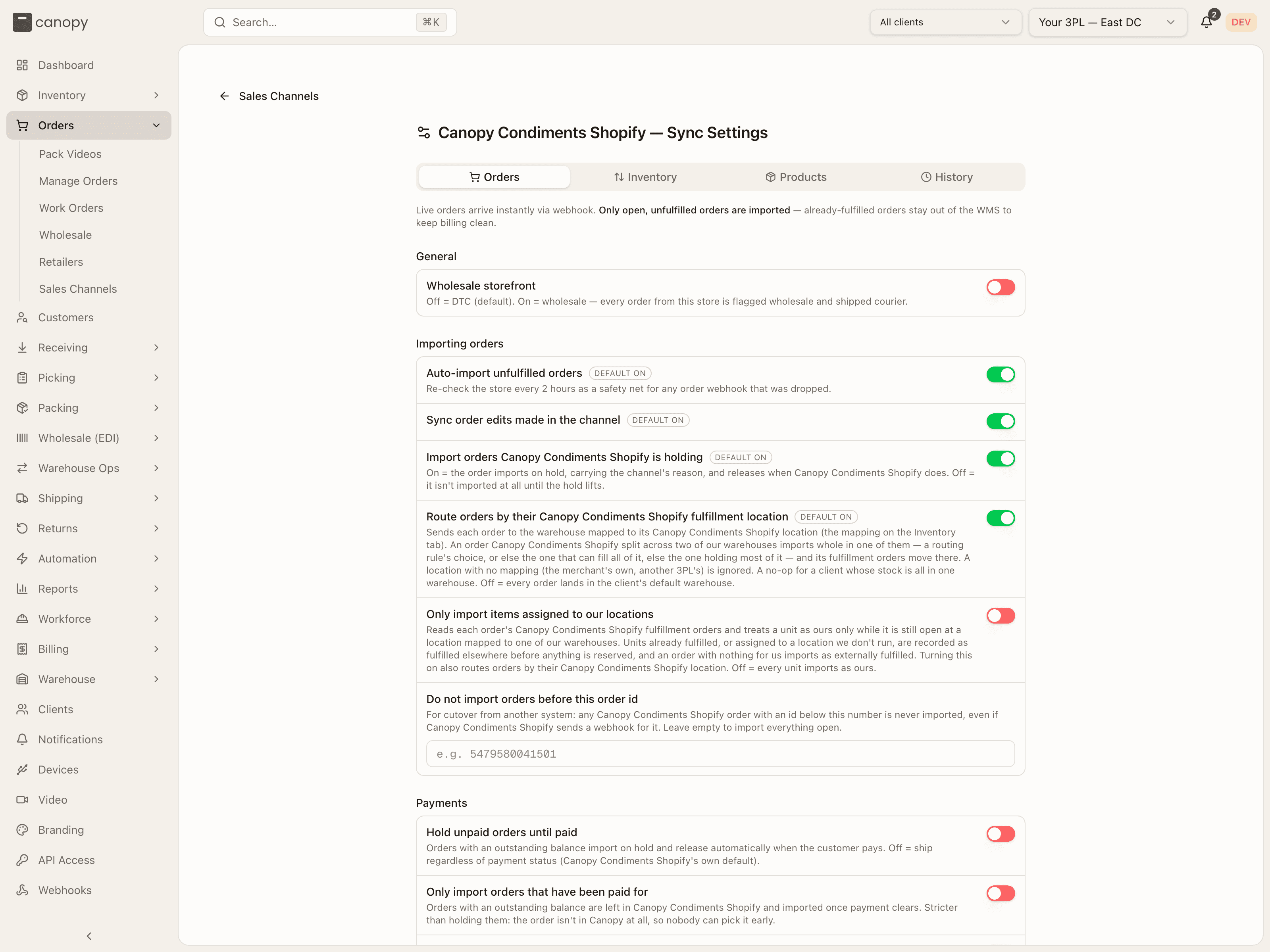The width and height of the screenshot is (1270, 952).
Task: Disable Sync order edits made in channel
Action: [x=1000, y=421]
